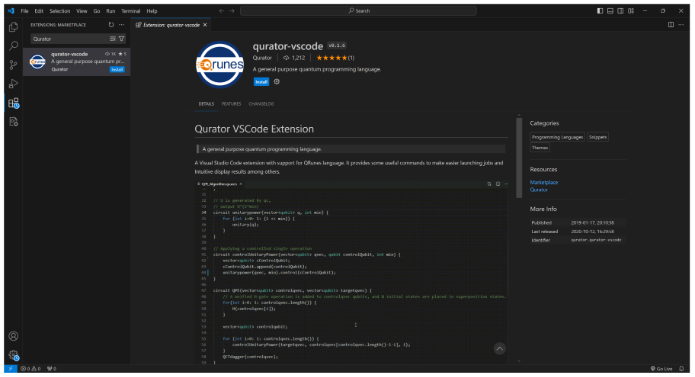Open the Marketplace resource link
This screenshot has width=695, height=377.
click(544, 182)
